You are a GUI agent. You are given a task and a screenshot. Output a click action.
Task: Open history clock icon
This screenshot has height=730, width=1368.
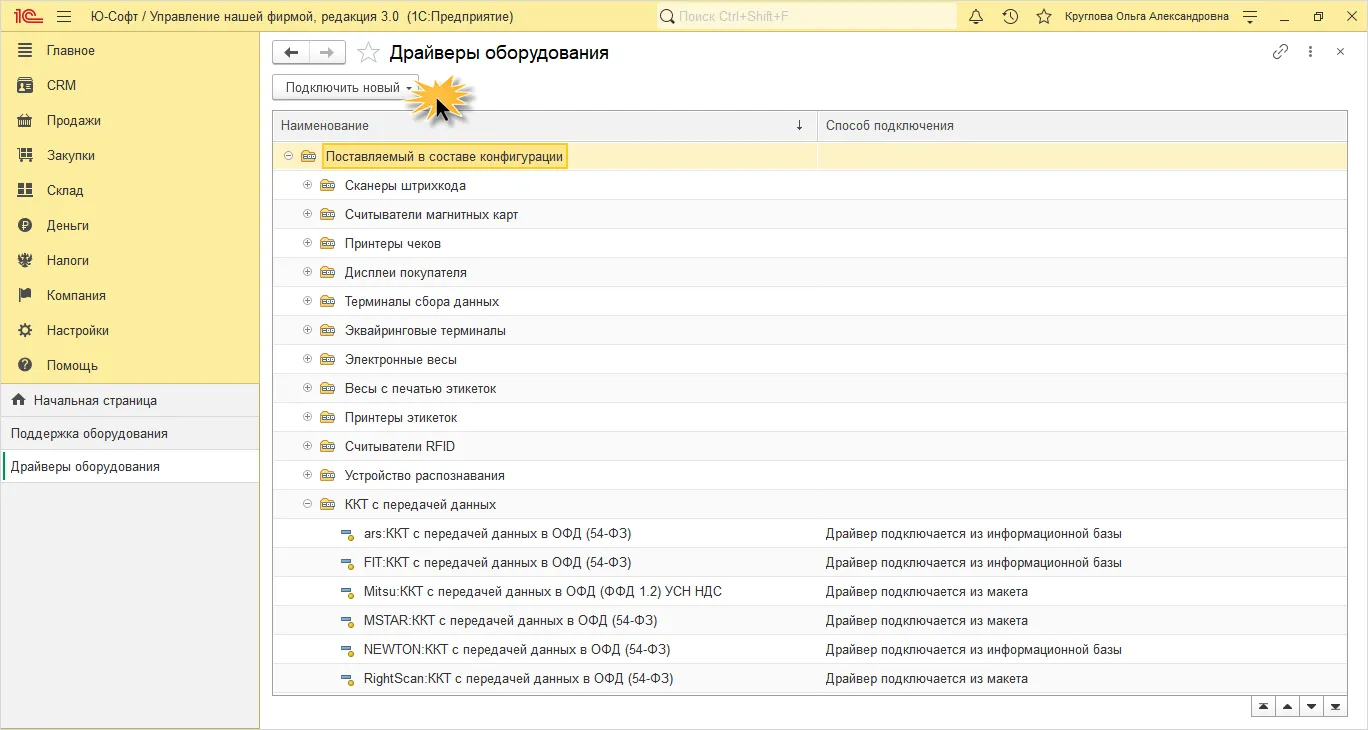click(x=1010, y=17)
